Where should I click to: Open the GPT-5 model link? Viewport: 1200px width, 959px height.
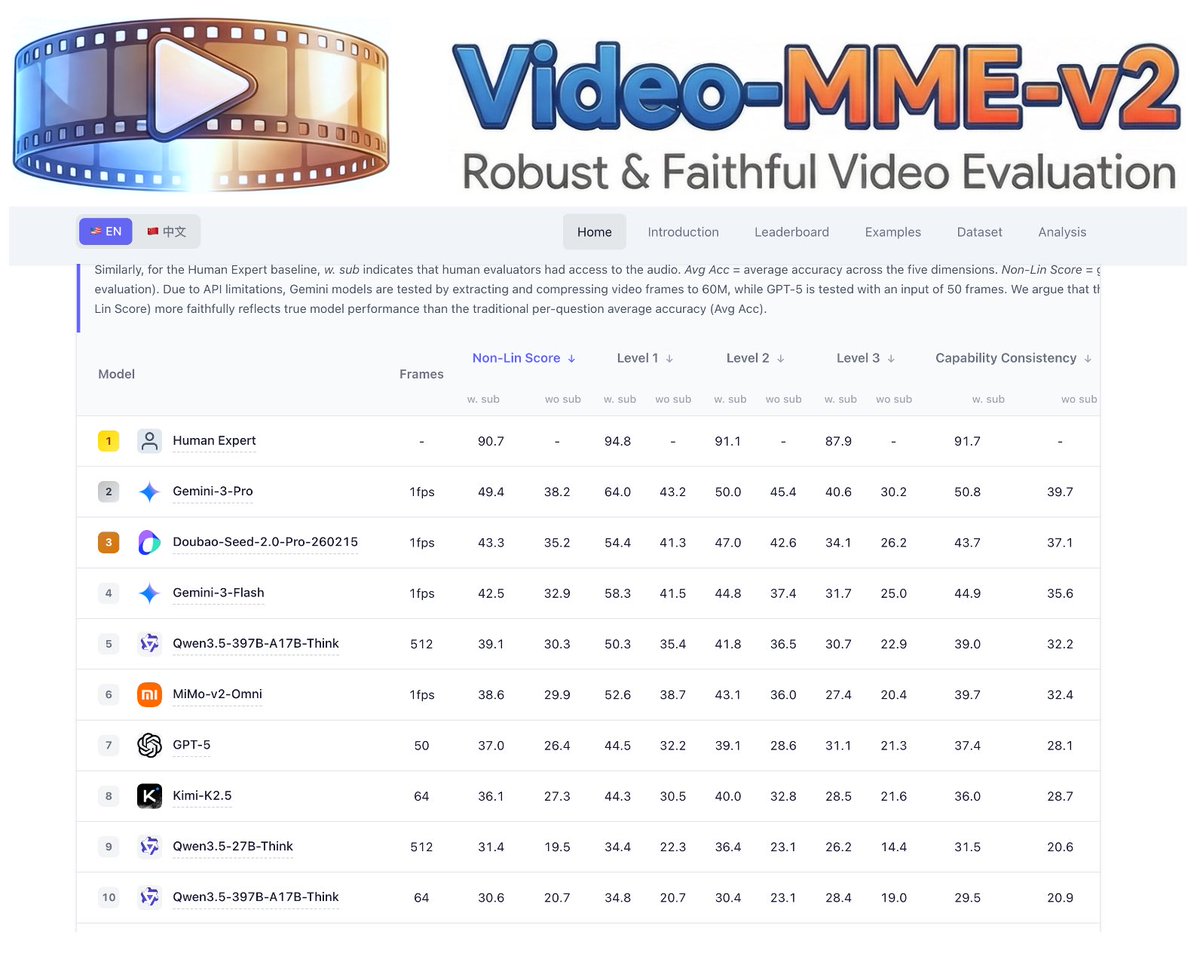191,745
